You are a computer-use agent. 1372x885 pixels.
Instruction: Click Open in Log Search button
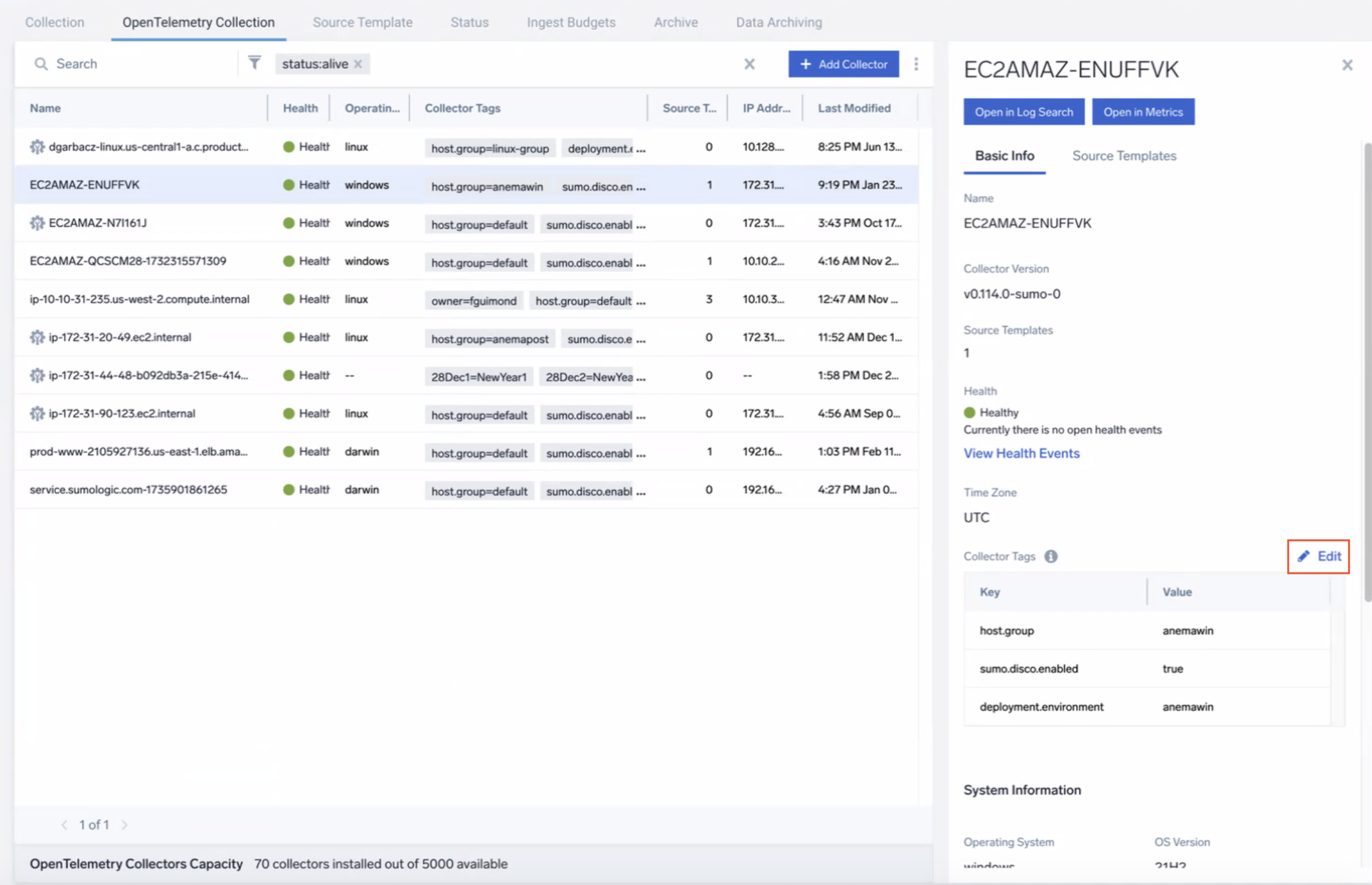click(x=1023, y=112)
